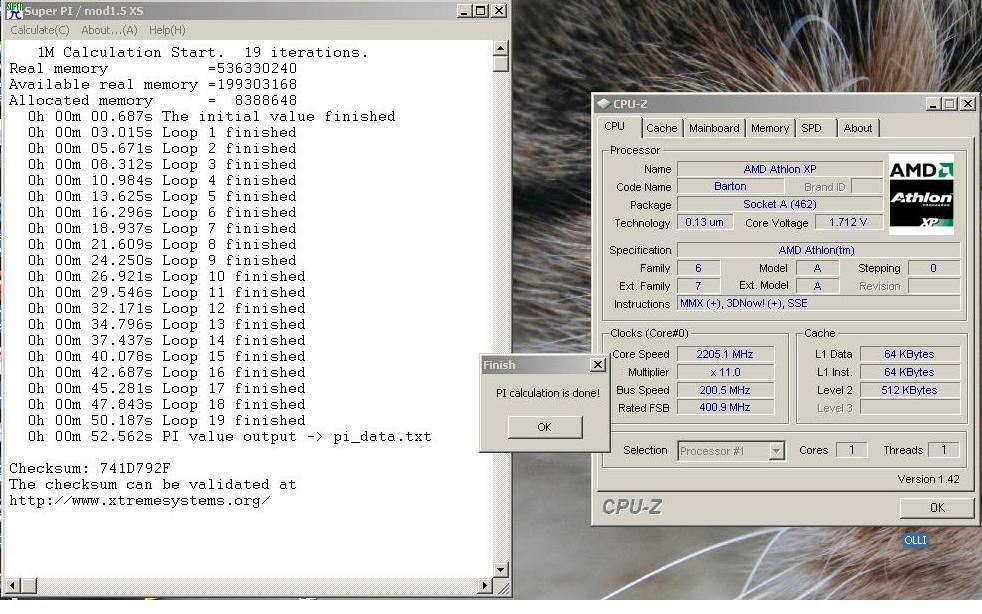Click the Super PI vertical scrollbar down arrow
The height and width of the screenshot is (614, 982).
coord(500,570)
